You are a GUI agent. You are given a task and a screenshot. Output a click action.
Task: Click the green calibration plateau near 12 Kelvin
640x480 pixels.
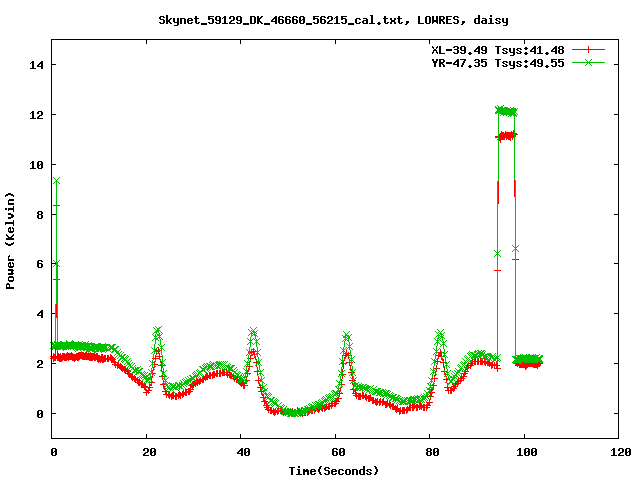tap(506, 111)
